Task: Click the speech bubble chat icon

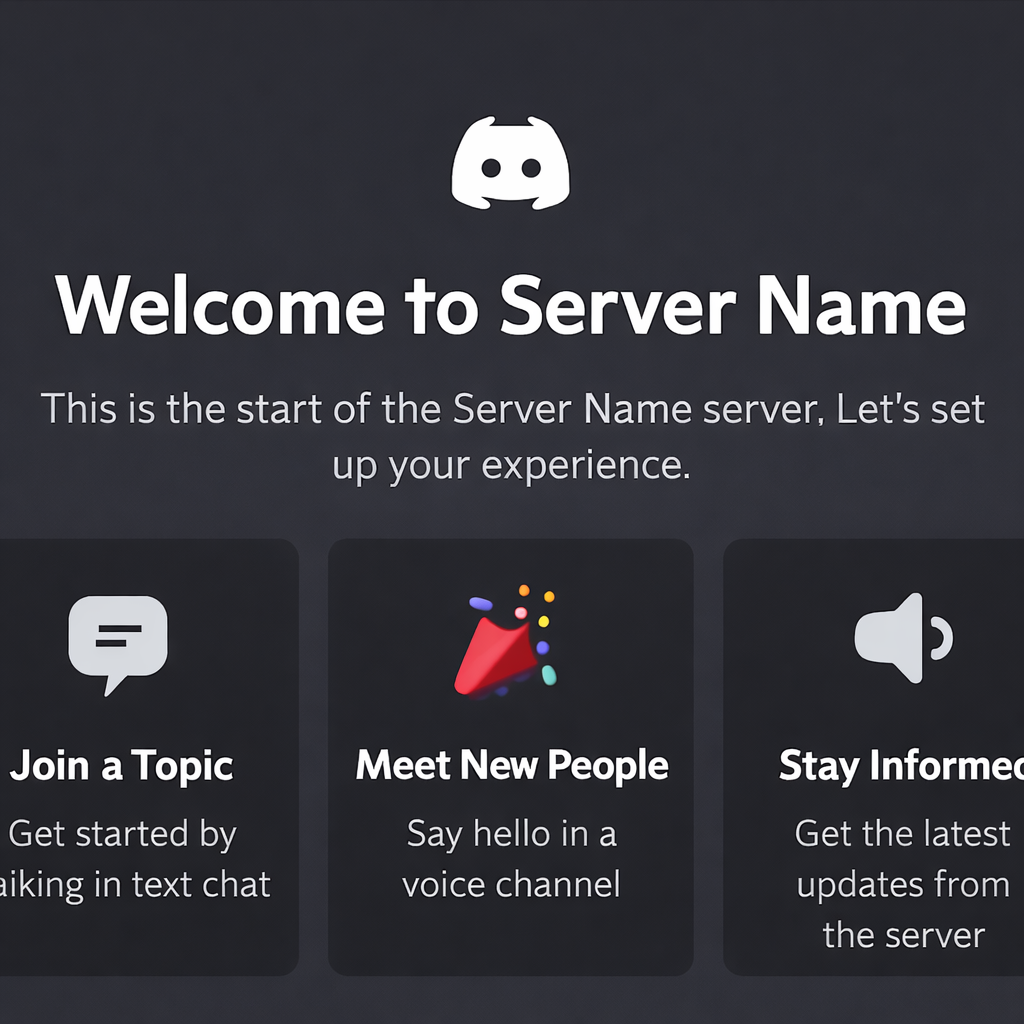Action: (118, 645)
